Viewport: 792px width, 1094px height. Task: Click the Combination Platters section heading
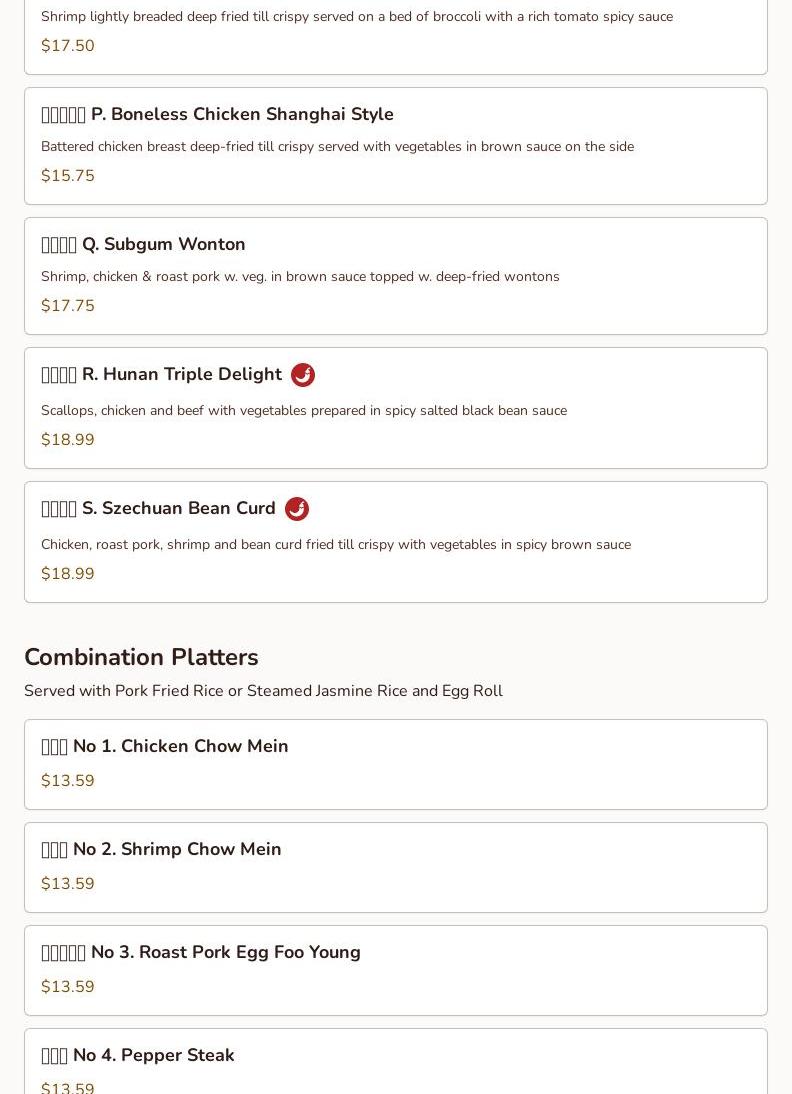(x=141, y=658)
